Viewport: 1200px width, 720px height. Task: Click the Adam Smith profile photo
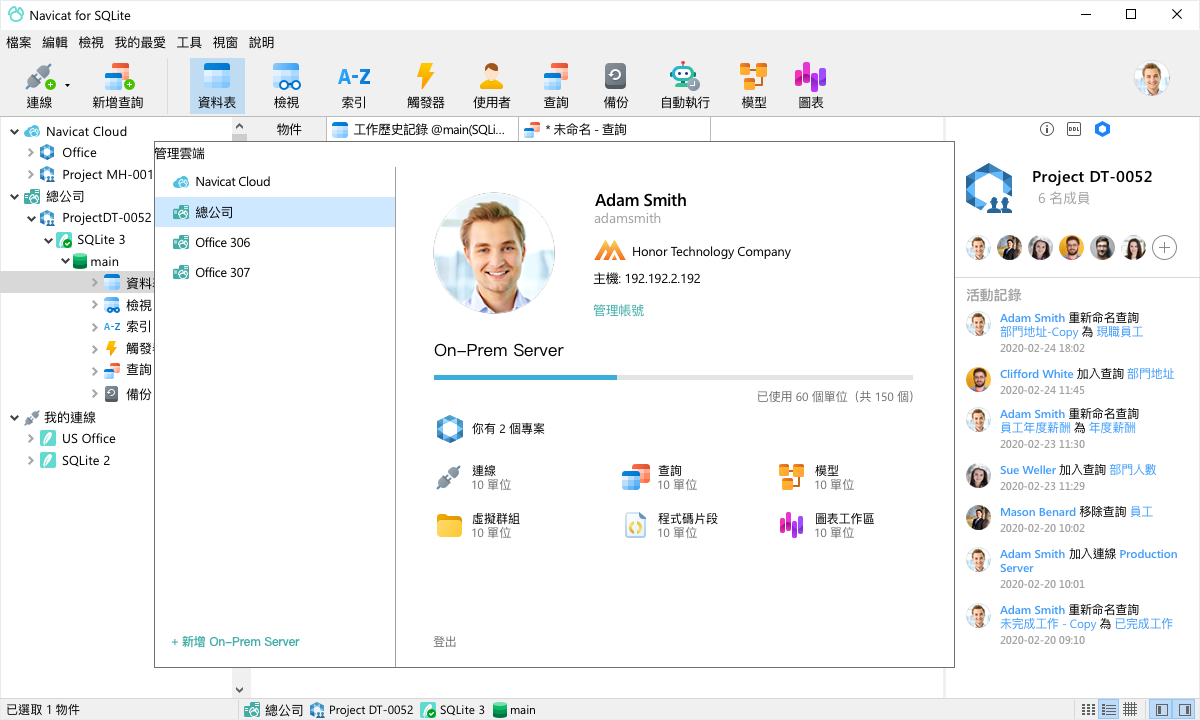pyautogui.click(x=494, y=254)
